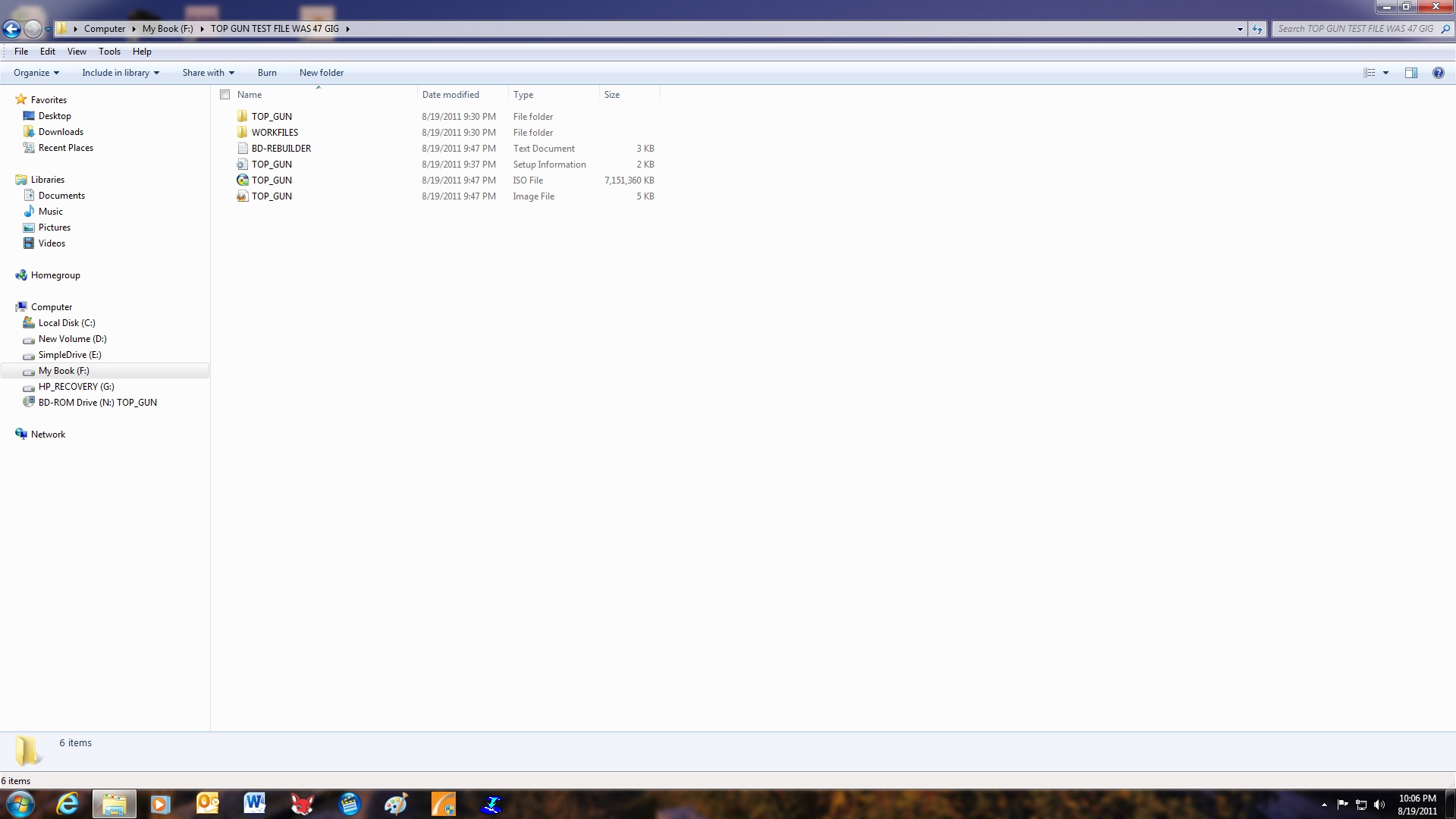Open the address bar history dropdown
1456x819 pixels.
coord(1240,29)
